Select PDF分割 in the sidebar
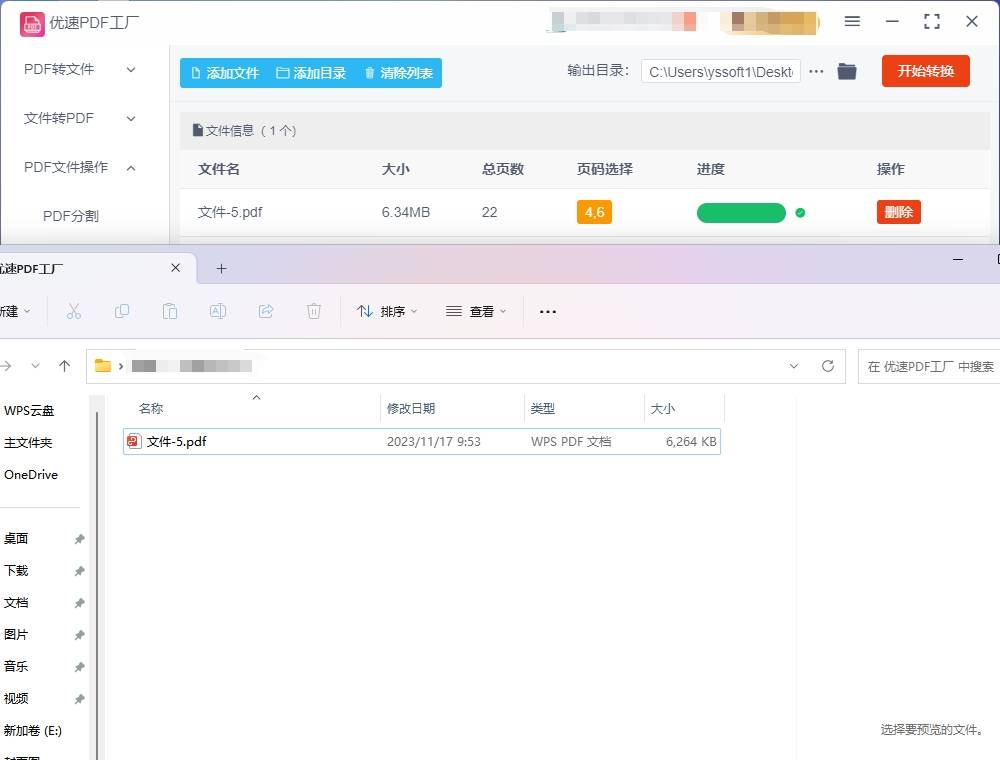 [x=71, y=216]
